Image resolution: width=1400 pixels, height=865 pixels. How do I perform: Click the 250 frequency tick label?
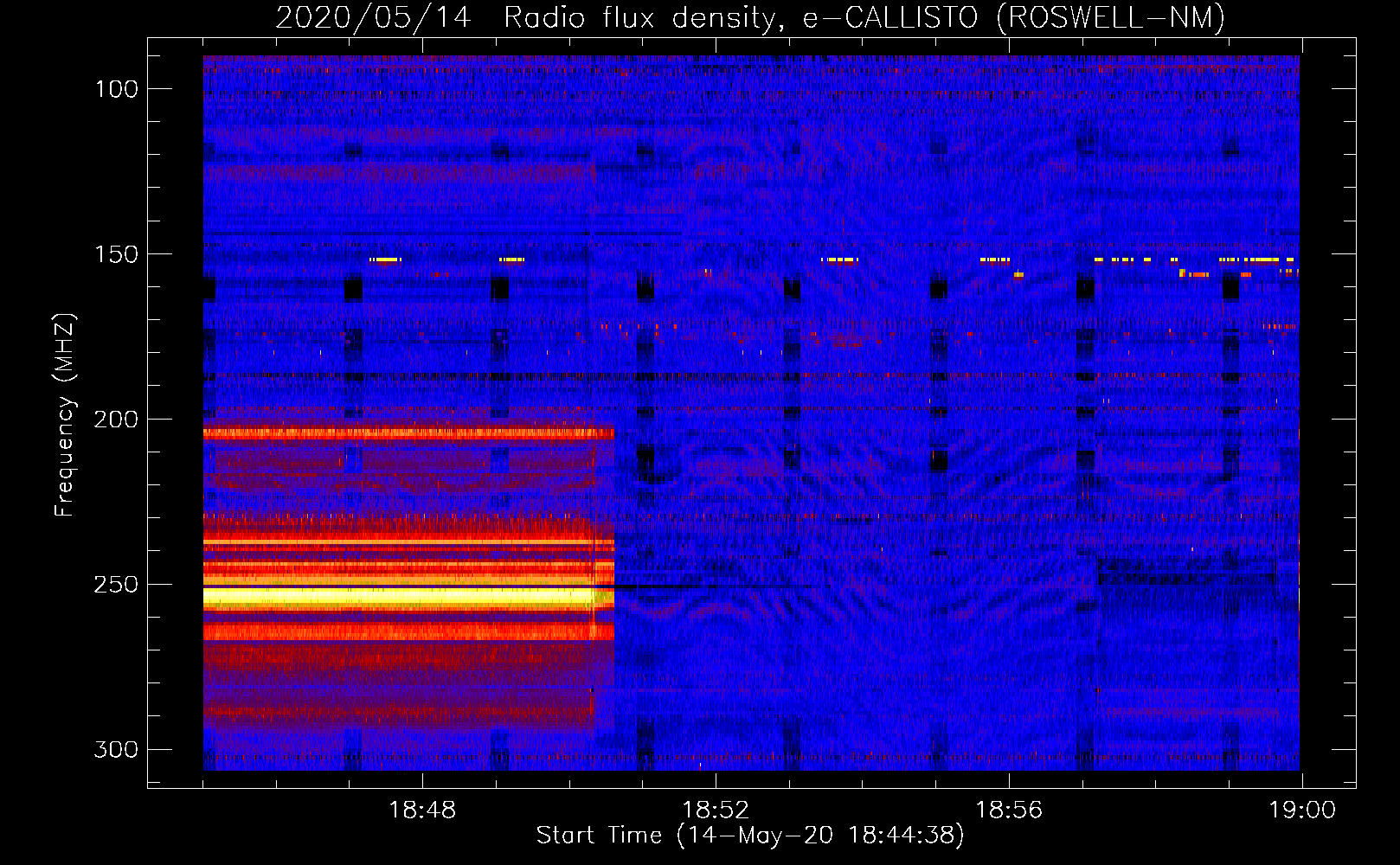117,585
